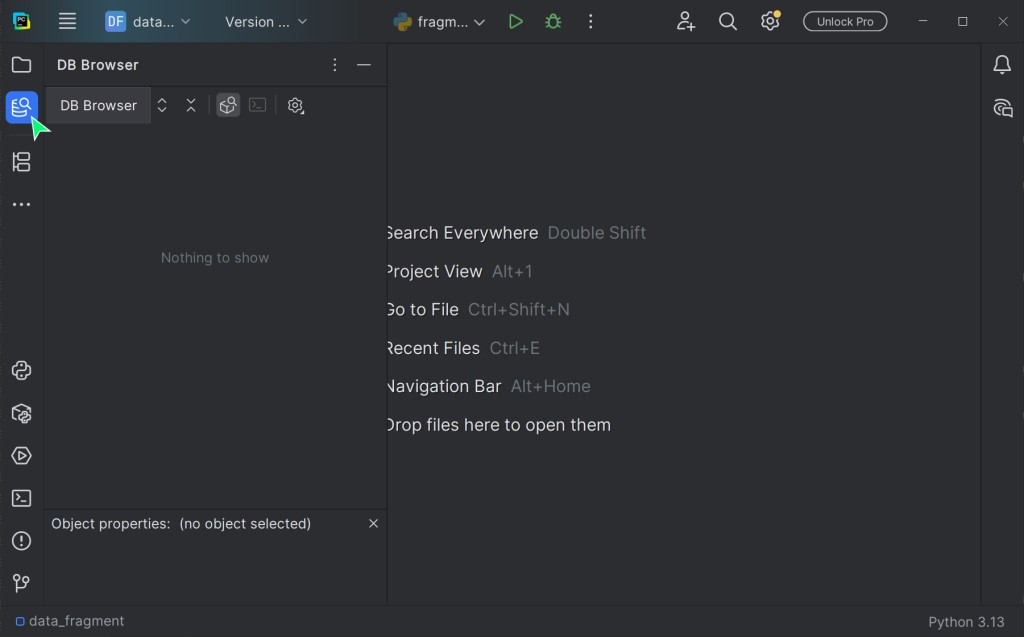Open Python Packages tool window

21,413
